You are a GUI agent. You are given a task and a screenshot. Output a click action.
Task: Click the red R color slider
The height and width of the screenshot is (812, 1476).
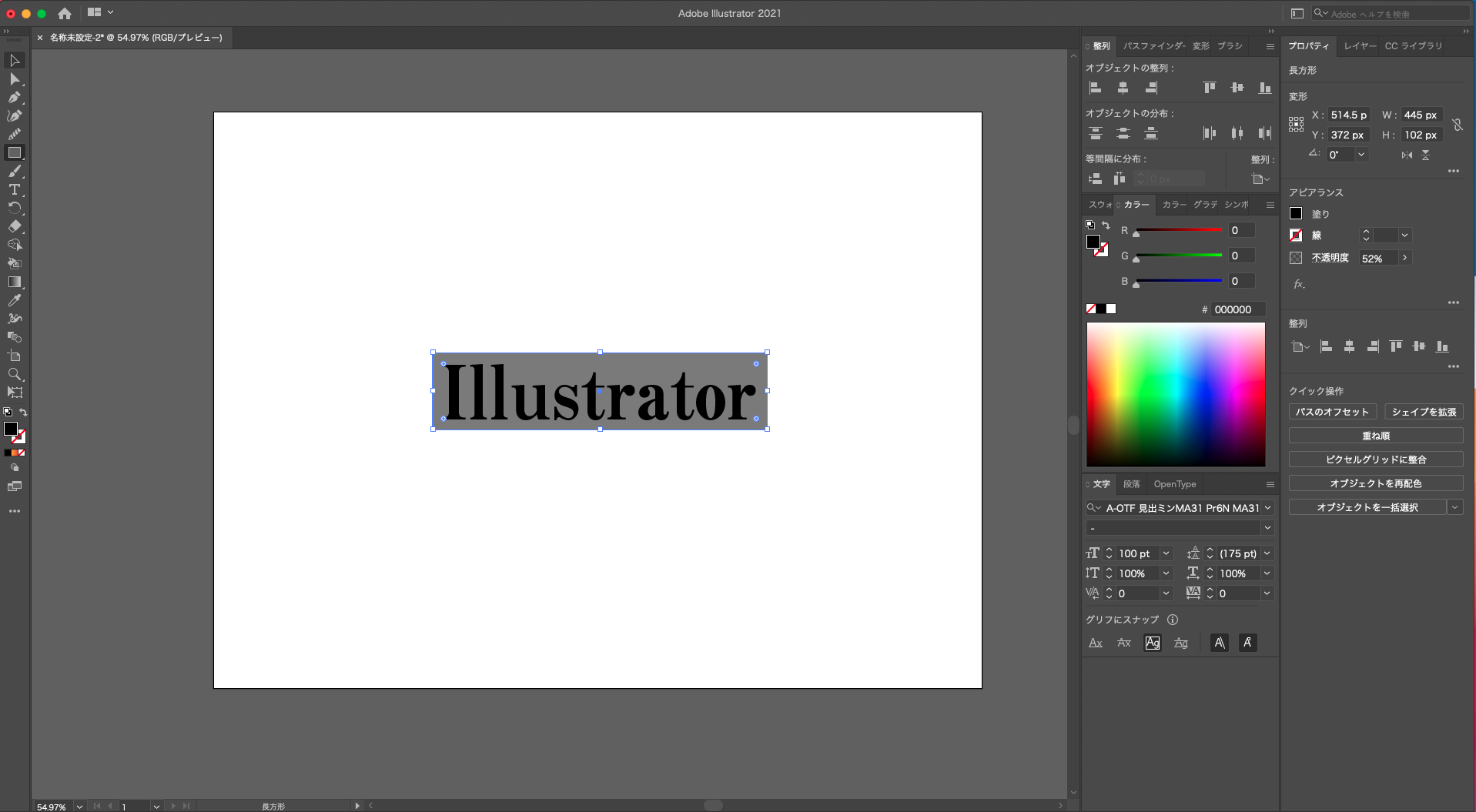pyautogui.click(x=1179, y=230)
